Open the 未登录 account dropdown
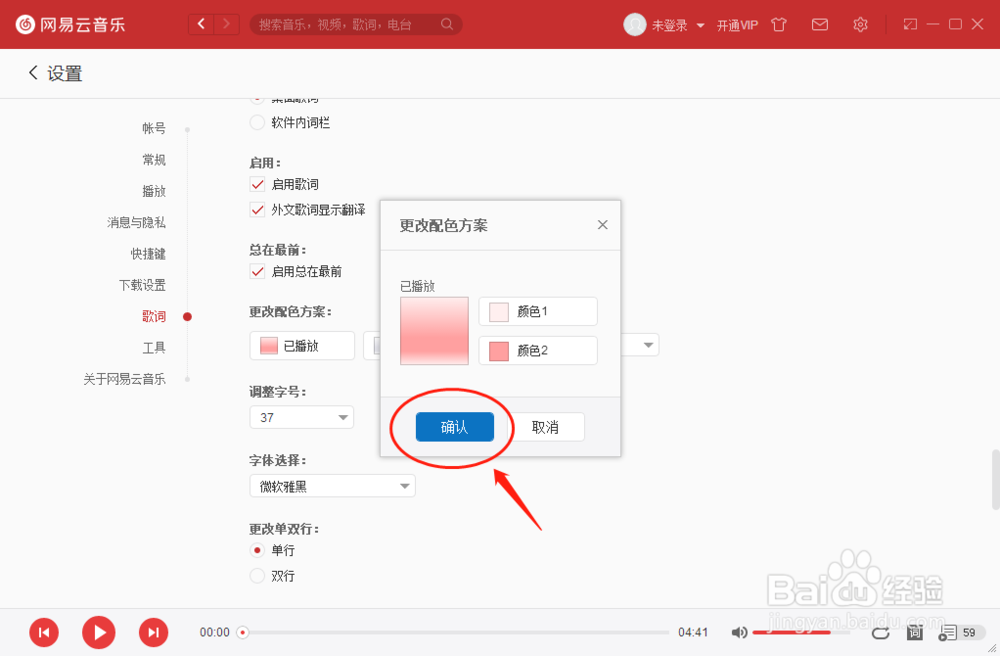This screenshot has height=656, width=1000. (x=677, y=25)
